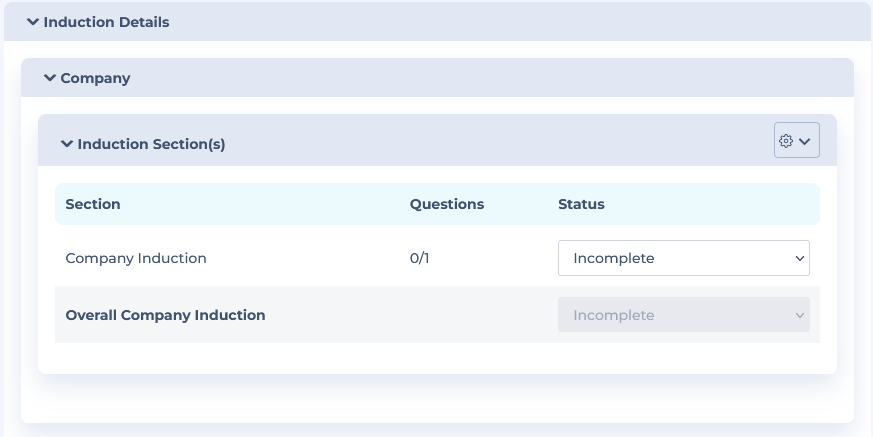The height and width of the screenshot is (437, 873).
Task: Click the disabled Overall status dropdown arrow
Action: [x=800, y=315]
